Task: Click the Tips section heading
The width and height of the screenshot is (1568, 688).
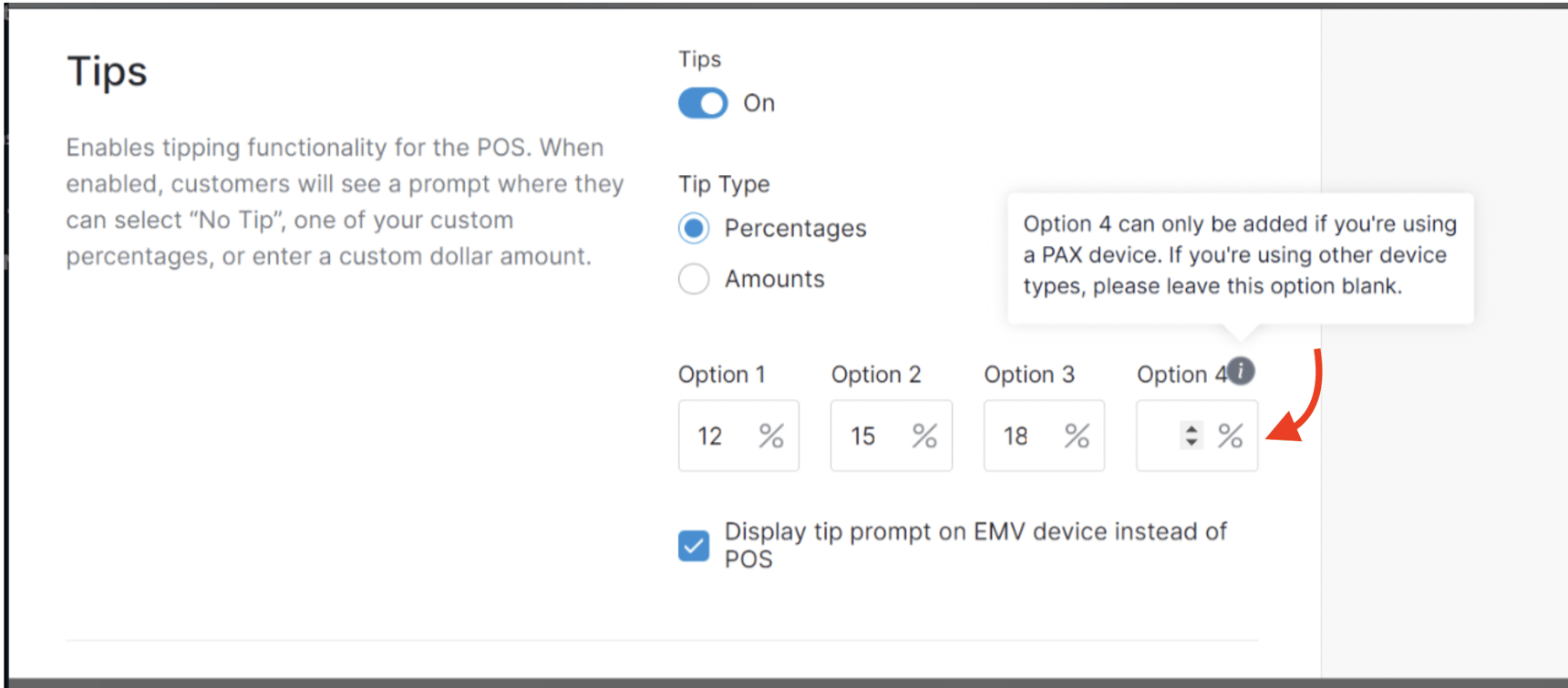Action: pos(107,71)
